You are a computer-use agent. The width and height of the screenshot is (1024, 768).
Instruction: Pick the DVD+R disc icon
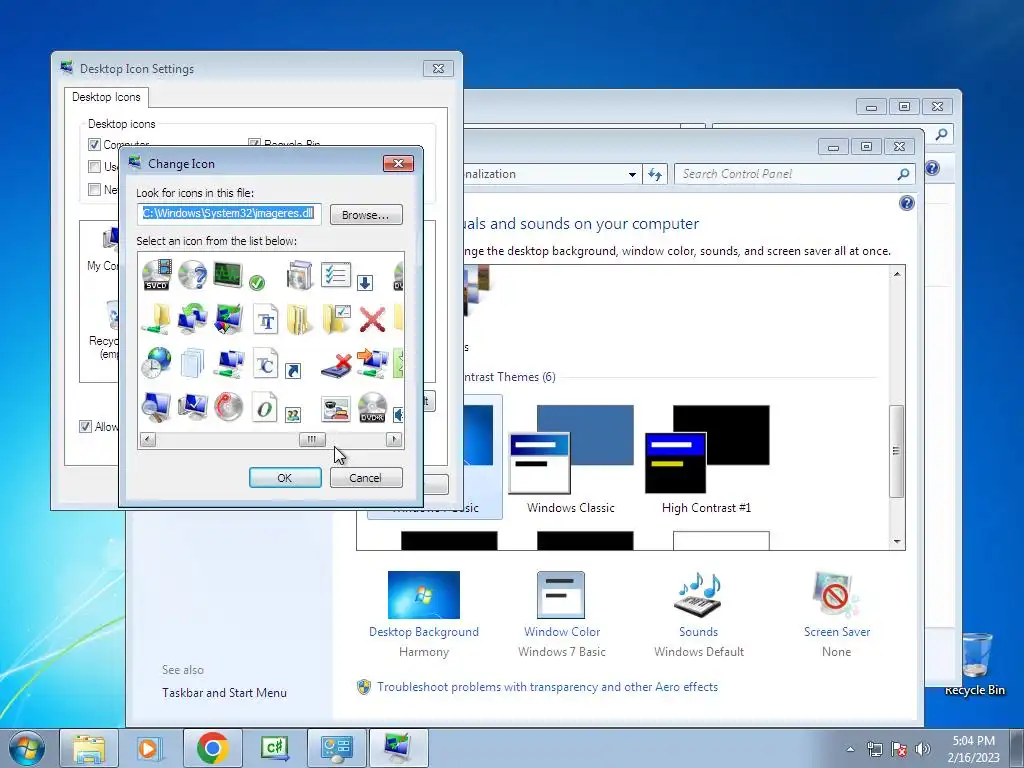(x=372, y=408)
